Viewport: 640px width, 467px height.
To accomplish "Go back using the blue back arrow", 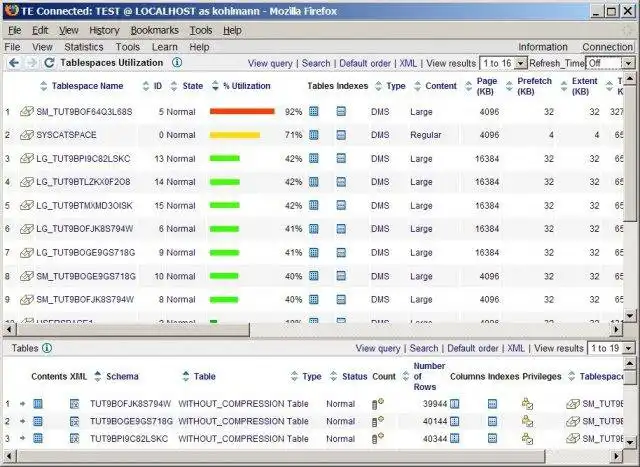I will pyautogui.click(x=14, y=63).
